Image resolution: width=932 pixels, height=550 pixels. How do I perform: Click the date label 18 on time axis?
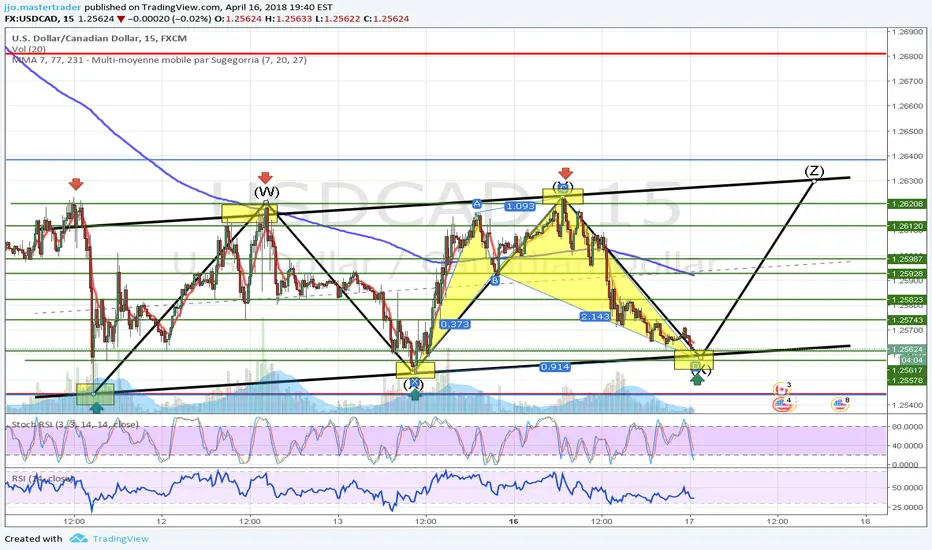pos(865,521)
